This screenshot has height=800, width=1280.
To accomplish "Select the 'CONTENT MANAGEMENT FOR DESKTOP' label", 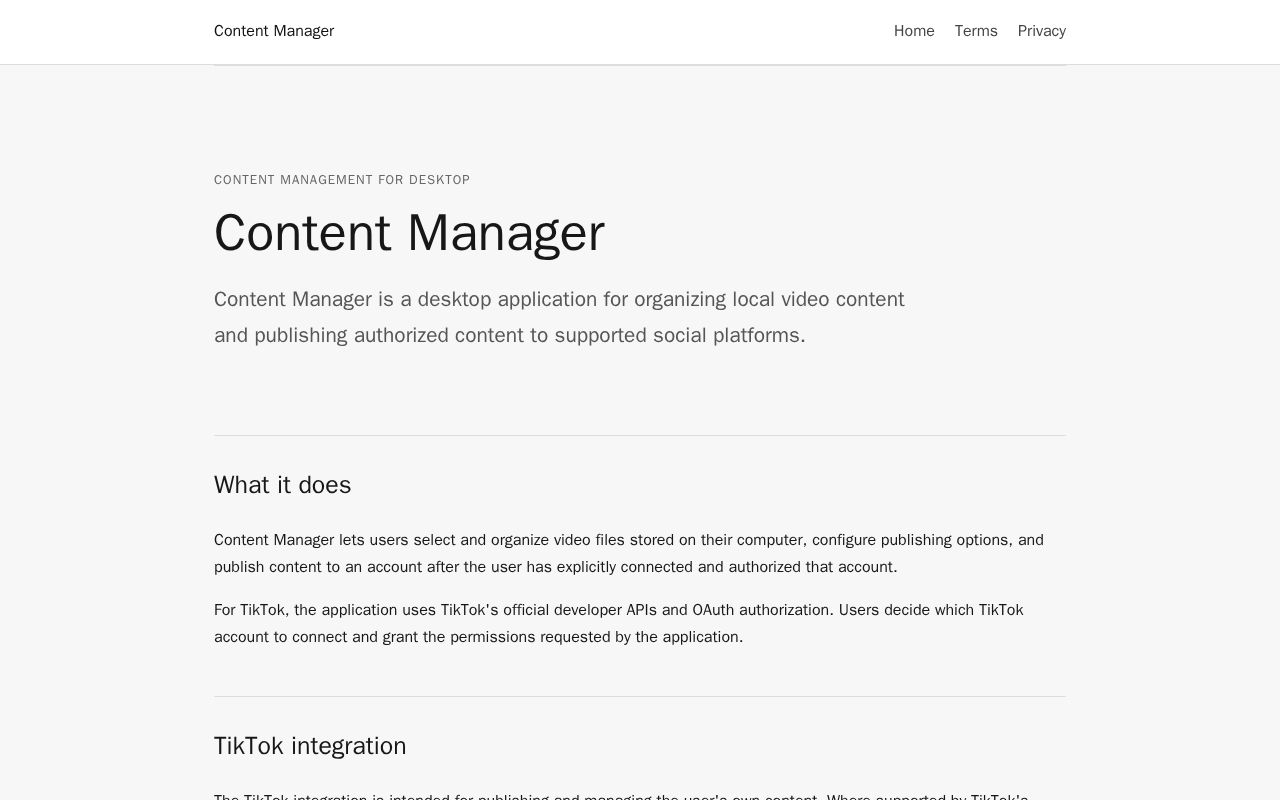I will pyautogui.click(x=342, y=180).
